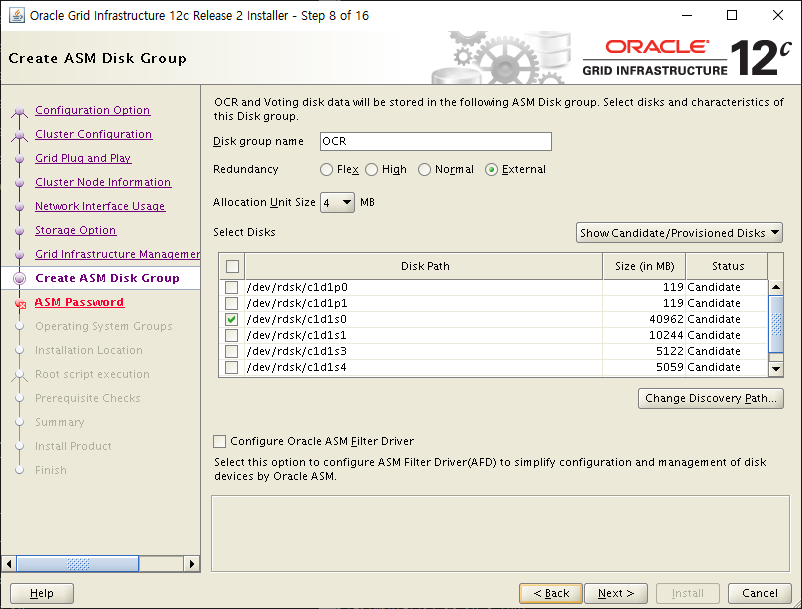Click the 10244 size cell

pyautogui.click(x=644, y=335)
